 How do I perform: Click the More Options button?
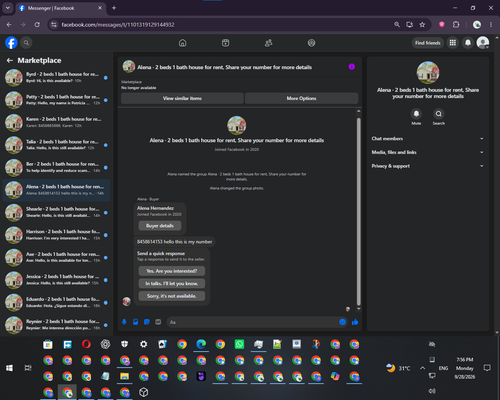pyautogui.click(x=301, y=98)
